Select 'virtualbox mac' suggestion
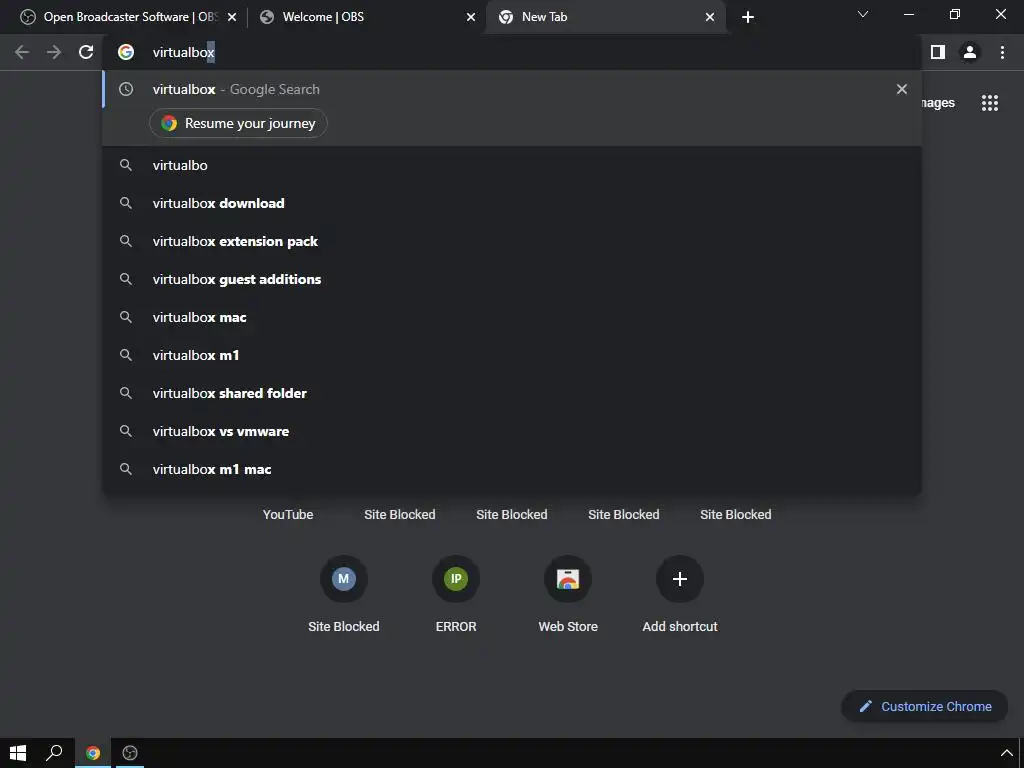The width and height of the screenshot is (1024, 768). (512, 317)
